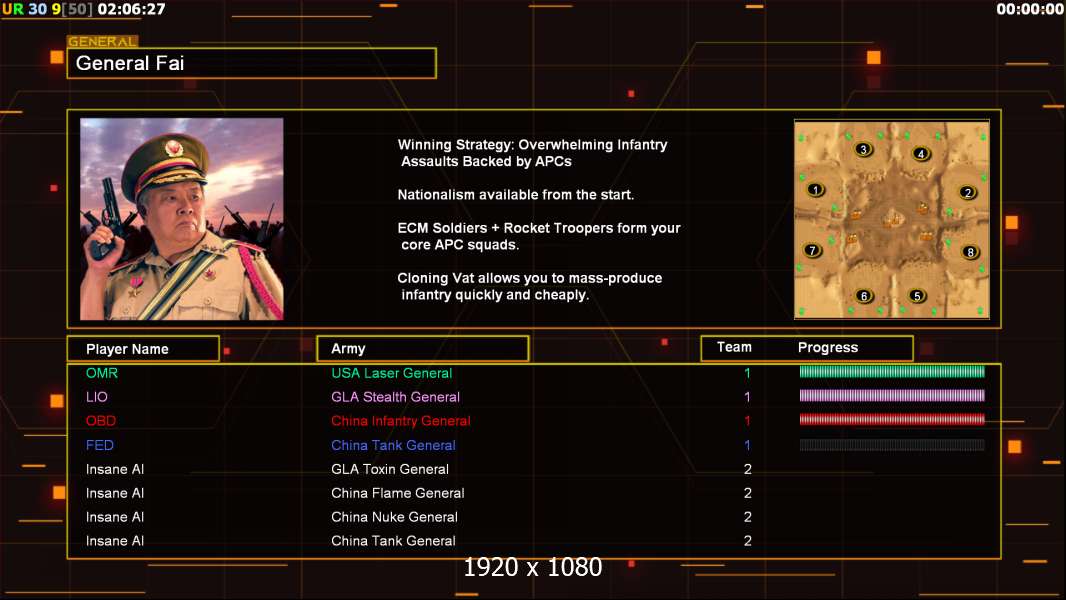Click the 02:06:27 timer at top left

(131, 9)
